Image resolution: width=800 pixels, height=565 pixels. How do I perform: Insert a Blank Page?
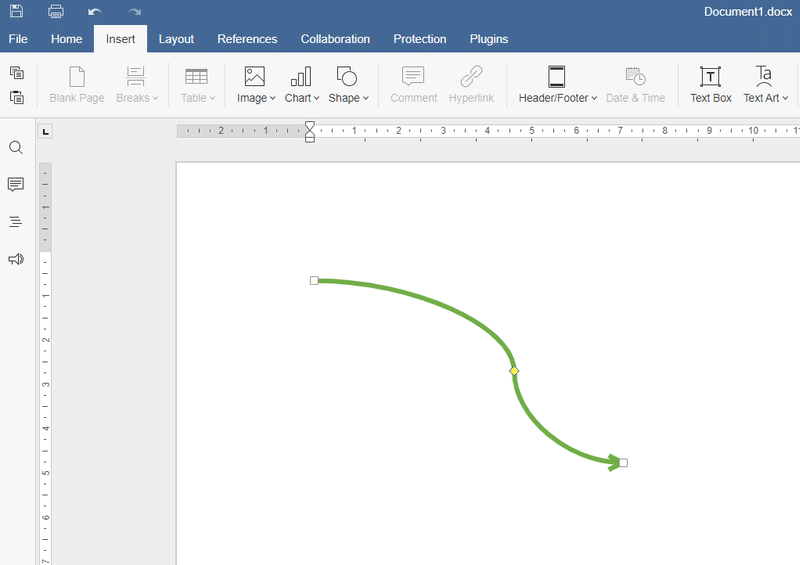click(77, 85)
